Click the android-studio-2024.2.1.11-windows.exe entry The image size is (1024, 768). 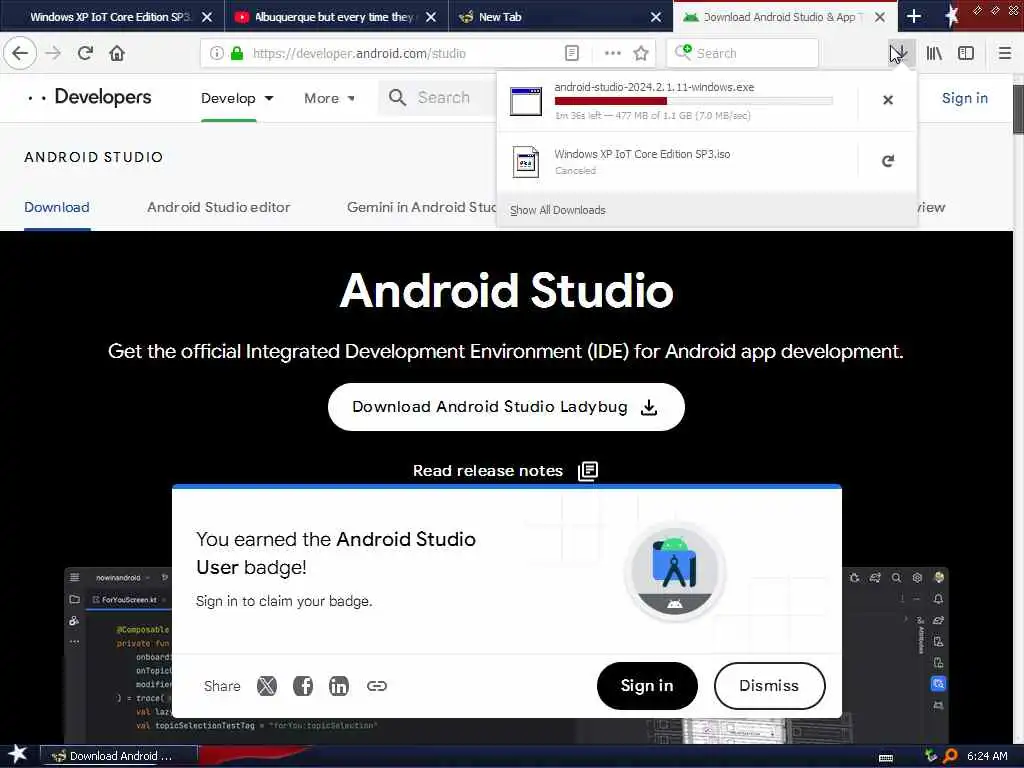click(677, 101)
